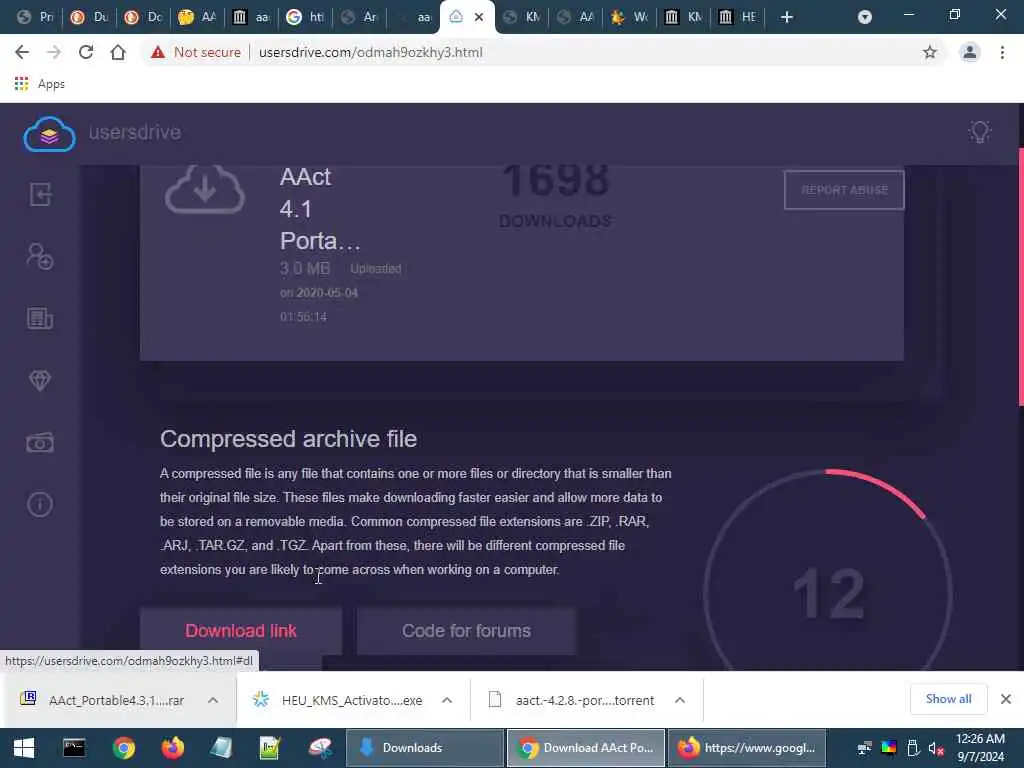Click the REPORT ABUSE button
Image resolution: width=1024 pixels, height=768 pixels.
[844, 190]
